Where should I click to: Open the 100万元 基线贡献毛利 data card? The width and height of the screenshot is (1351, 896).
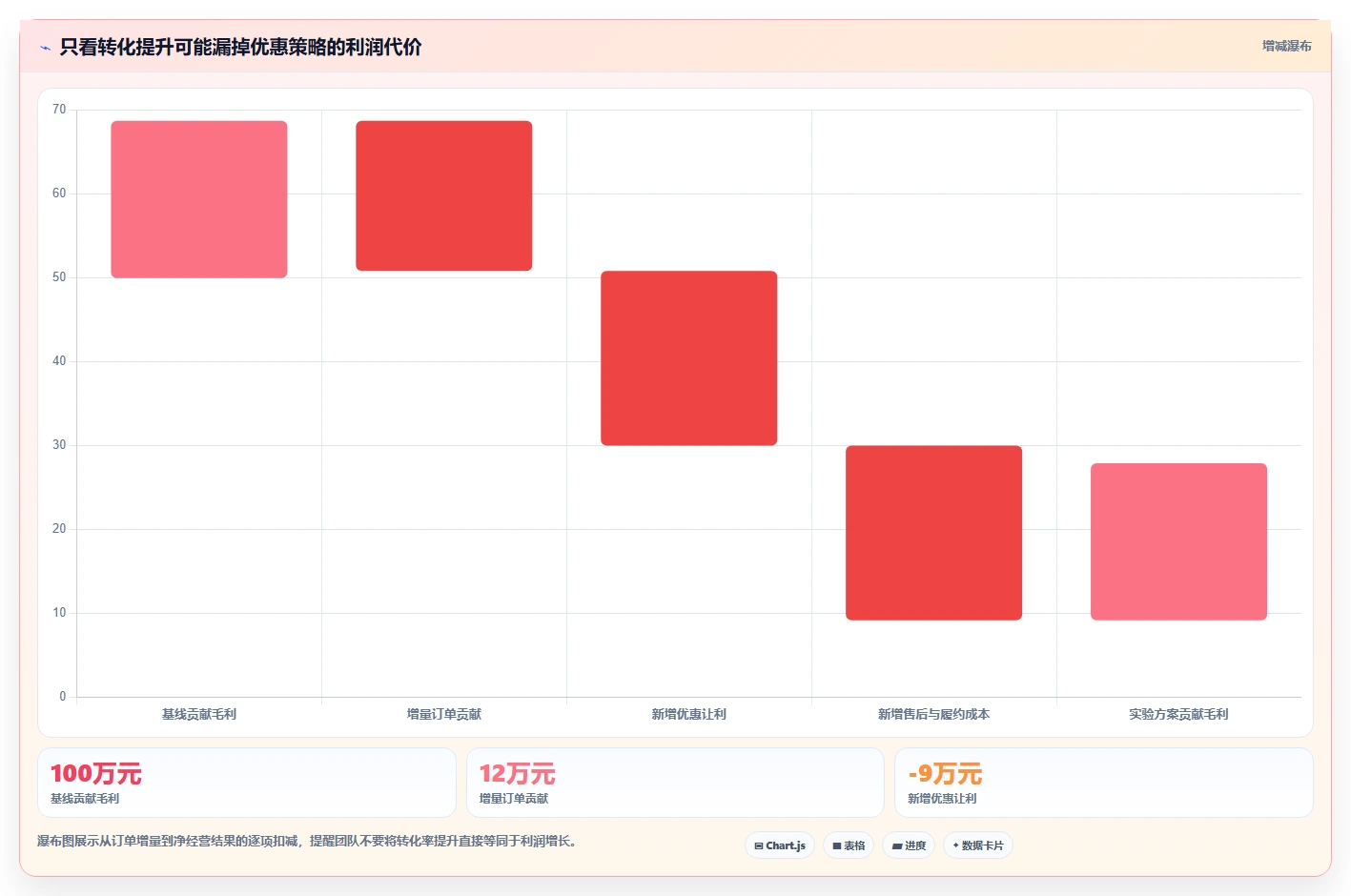tap(247, 783)
